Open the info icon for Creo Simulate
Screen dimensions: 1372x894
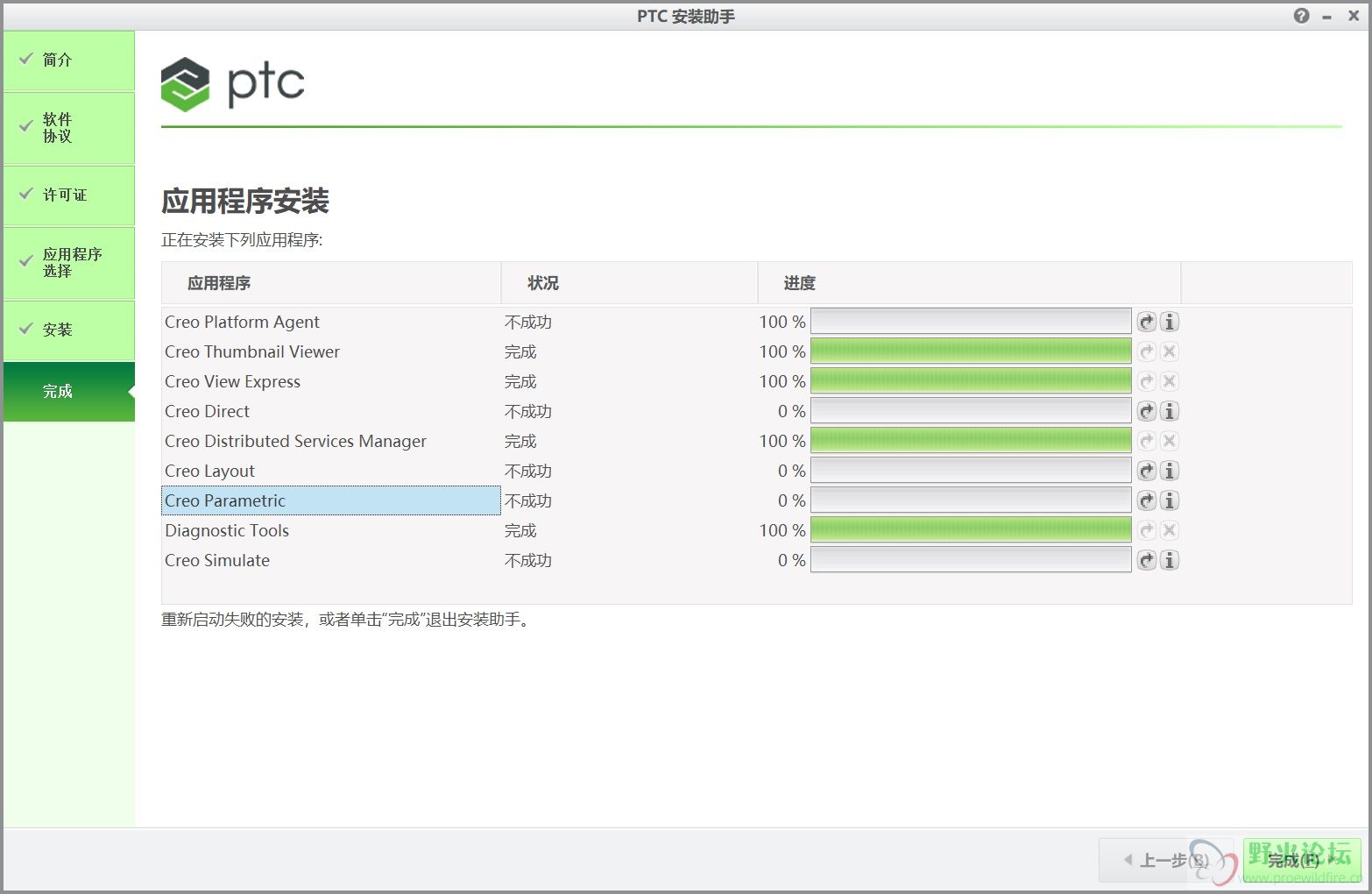[x=1170, y=560]
